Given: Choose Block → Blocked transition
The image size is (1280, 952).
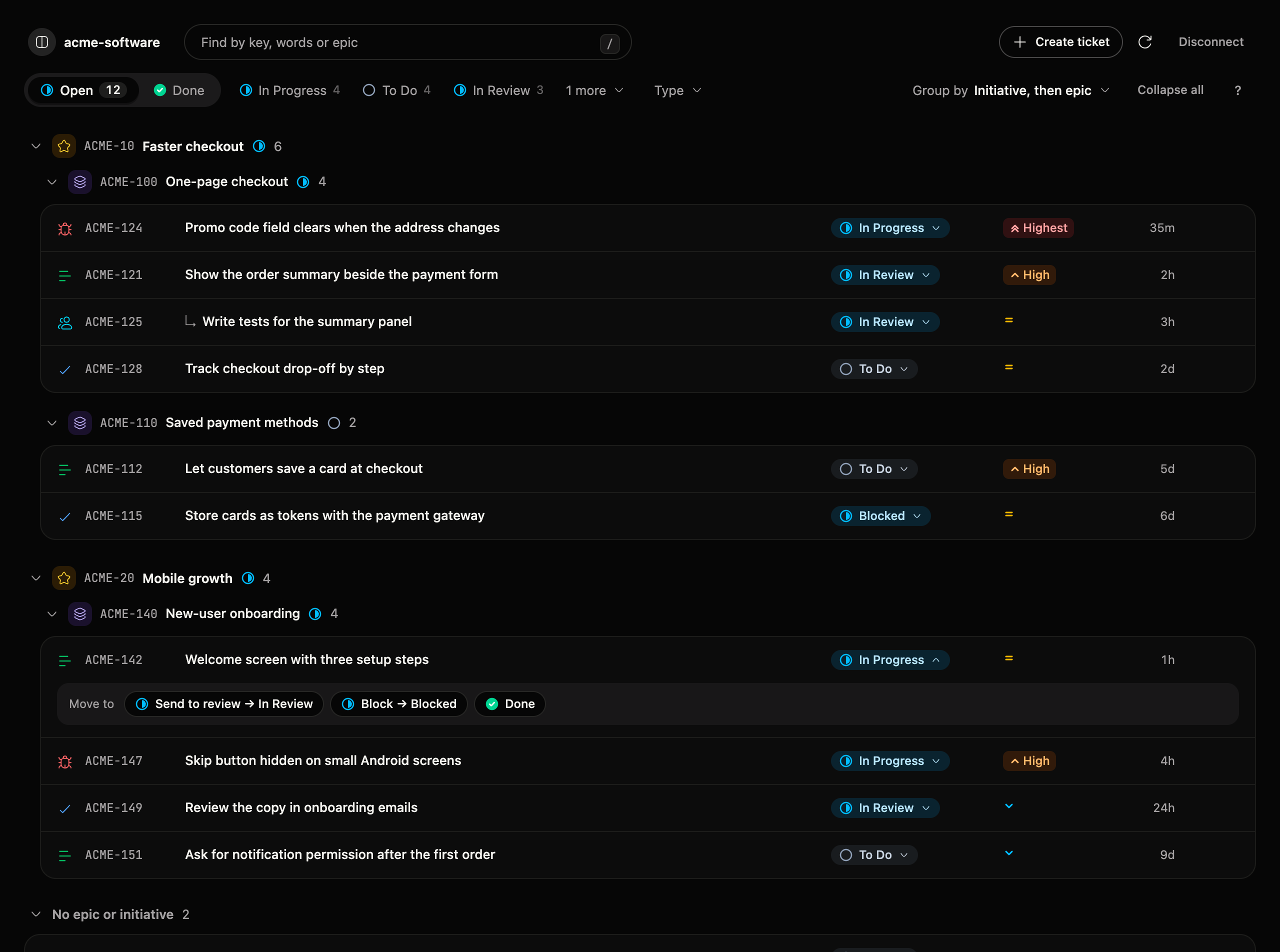Looking at the screenshot, I should pos(399,704).
